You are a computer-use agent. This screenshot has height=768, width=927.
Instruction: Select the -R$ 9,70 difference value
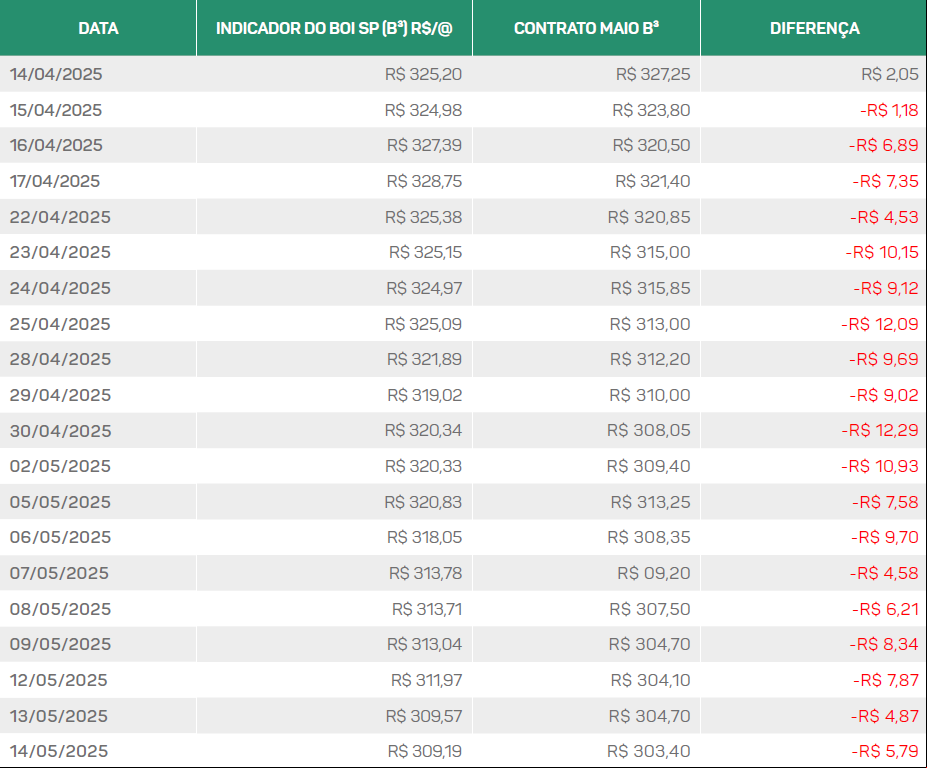[885, 537]
